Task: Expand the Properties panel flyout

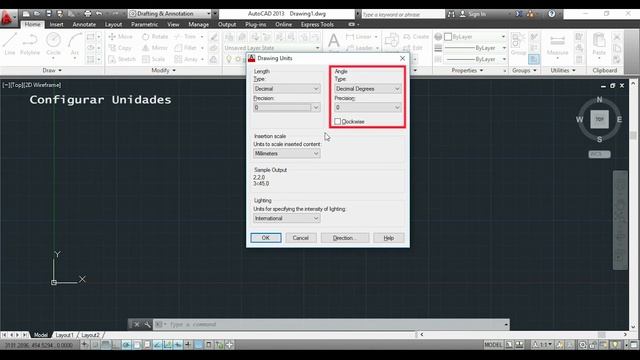Action: point(467,71)
